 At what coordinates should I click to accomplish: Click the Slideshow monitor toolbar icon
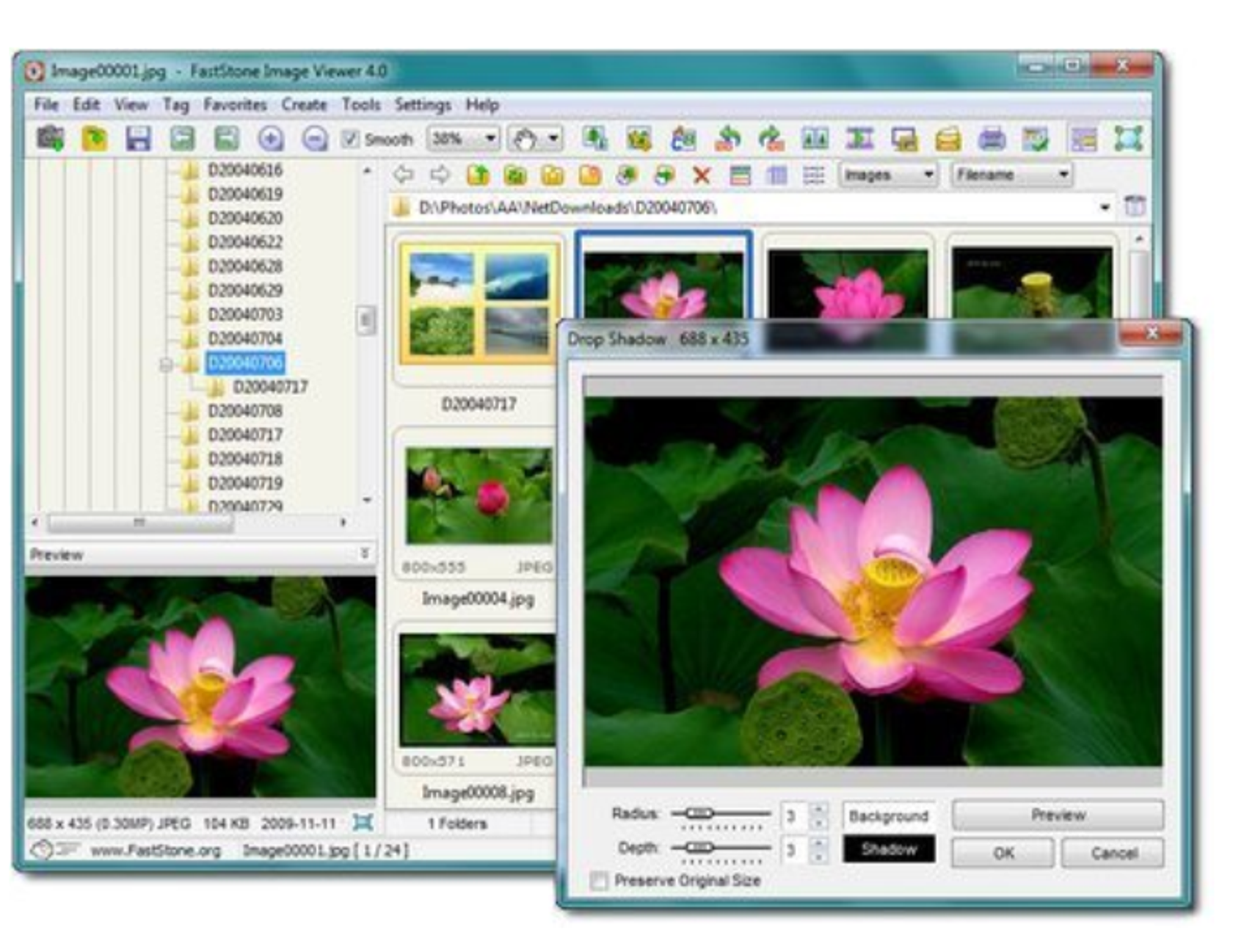[903, 138]
